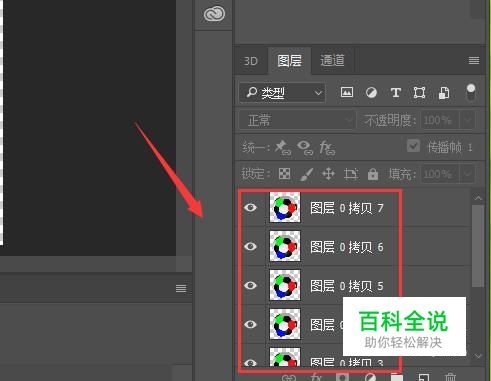Hide layer 图层 0 拷贝 6
Screen dimensions: 491x381
pyautogui.click(x=250, y=246)
